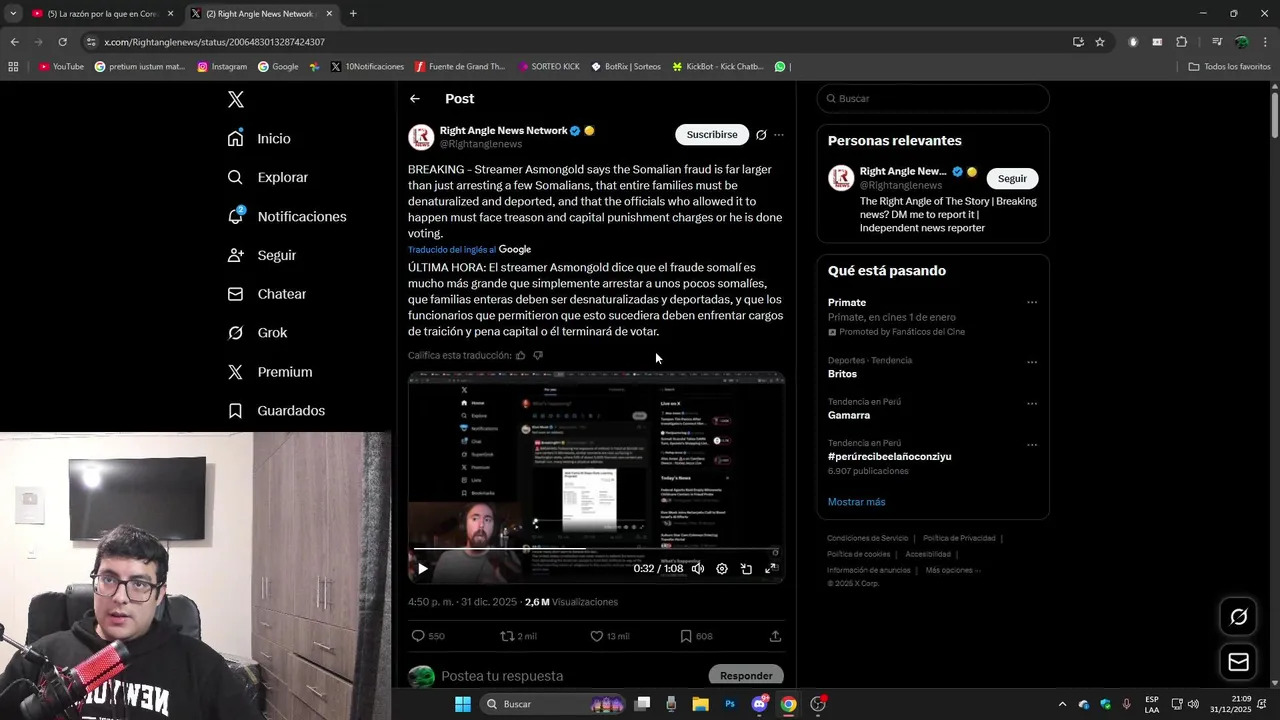Open Premium in the sidebar
Screen dimensions: 1280x720
(269, 371)
